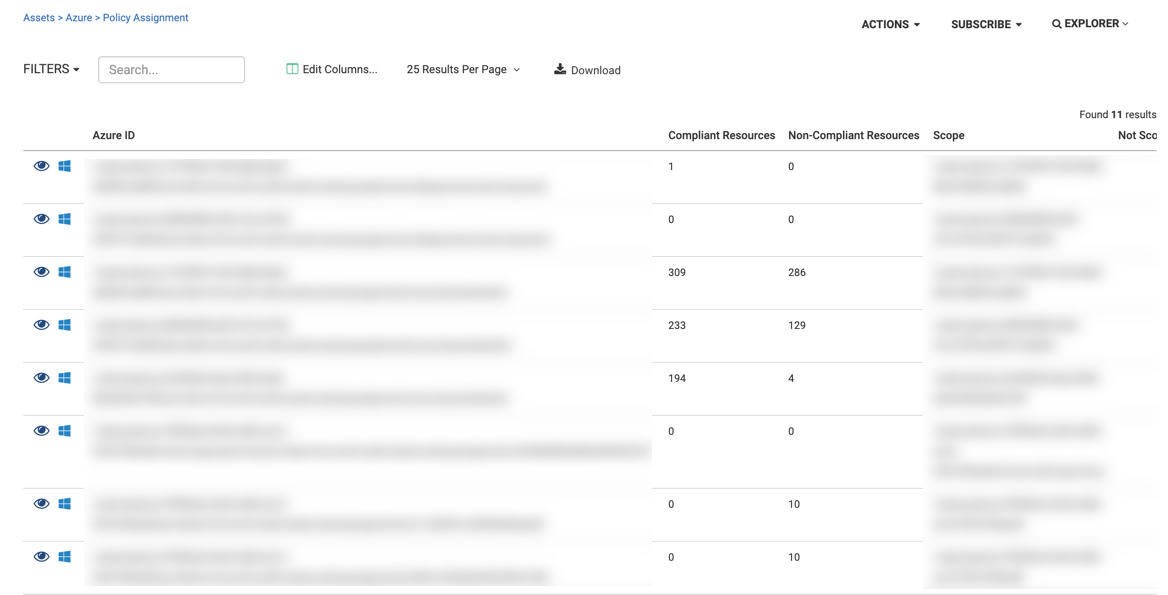The width and height of the screenshot is (1168, 595).
Task: Click the Download arrow icon
Action: click(559, 69)
